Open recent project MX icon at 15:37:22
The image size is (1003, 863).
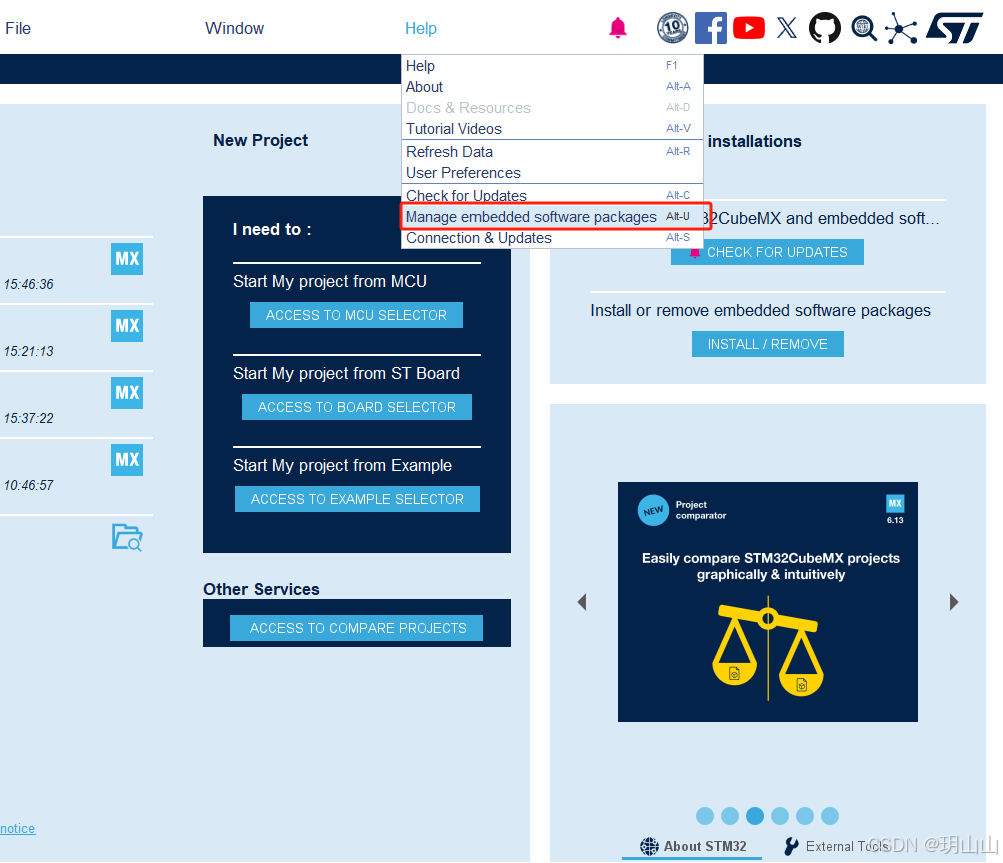click(127, 392)
